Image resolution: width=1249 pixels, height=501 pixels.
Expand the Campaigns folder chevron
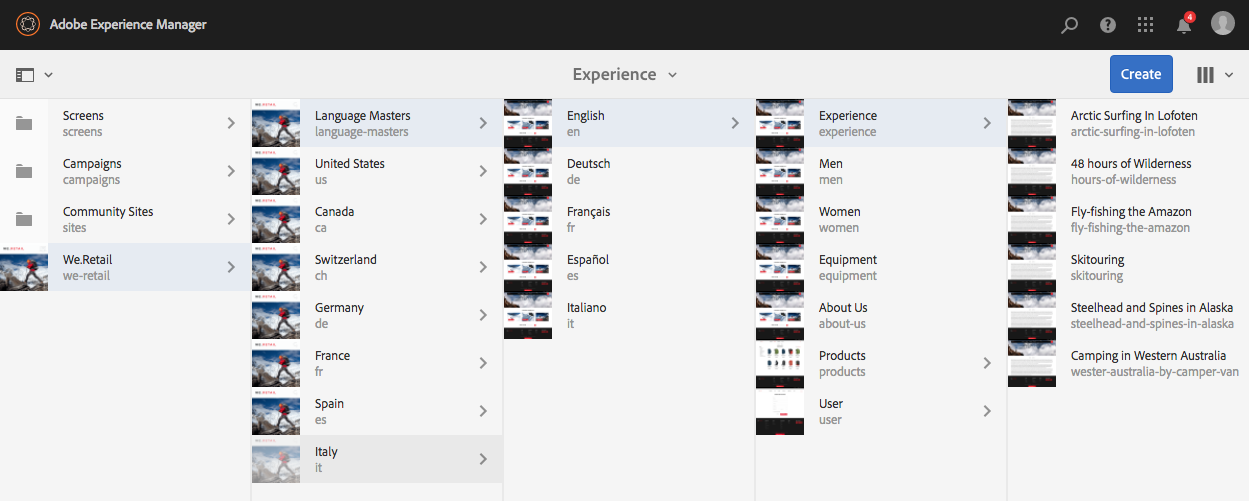pyautogui.click(x=231, y=172)
